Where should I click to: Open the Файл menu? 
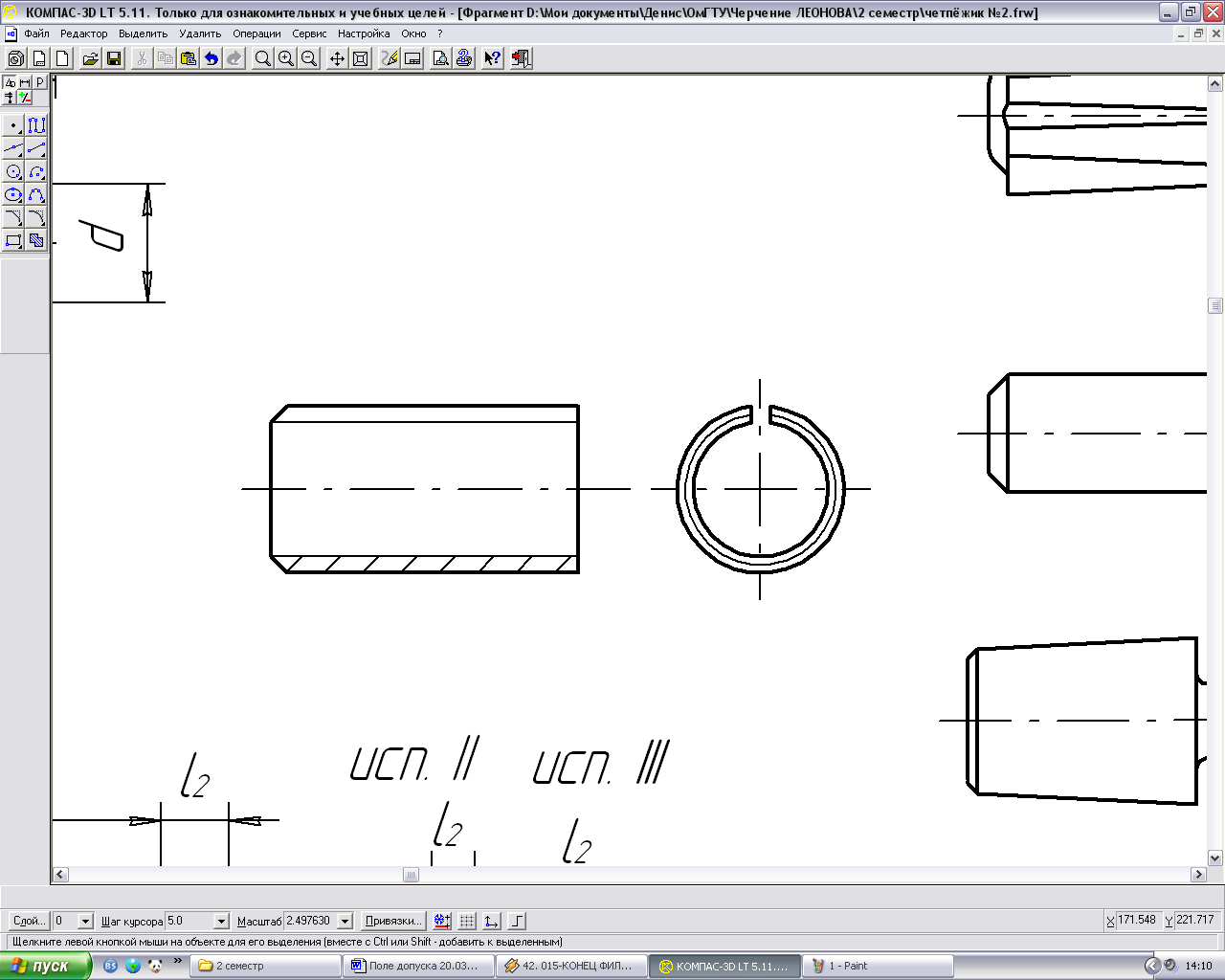[x=37, y=33]
